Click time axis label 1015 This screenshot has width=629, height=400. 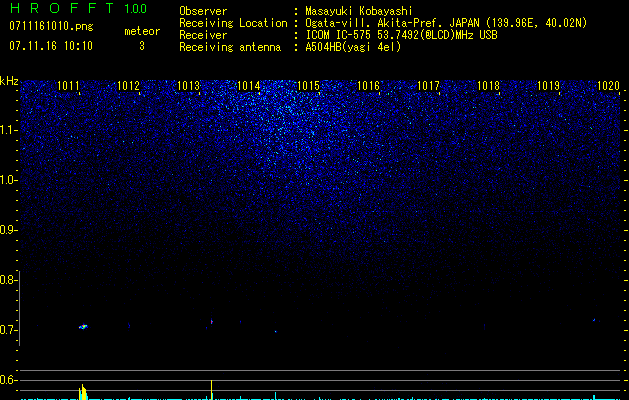pos(308,86)
